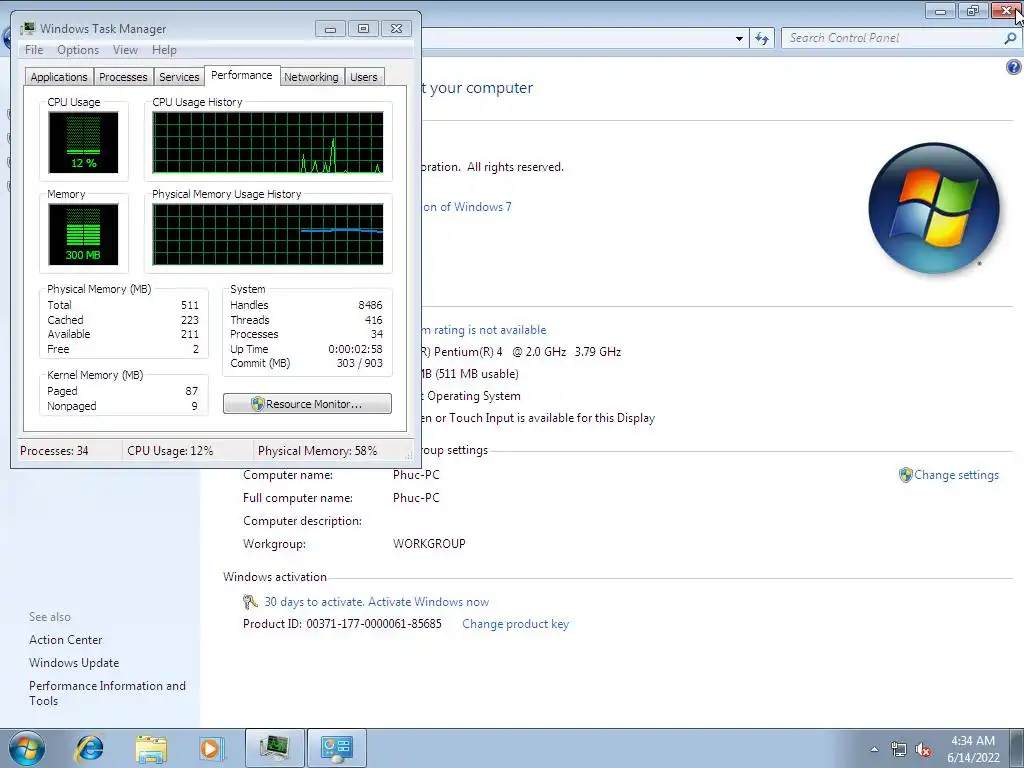Minimize the Windows Task Manager window
The width and height of the screenshot is (1024, 768).
pos(330,29)
